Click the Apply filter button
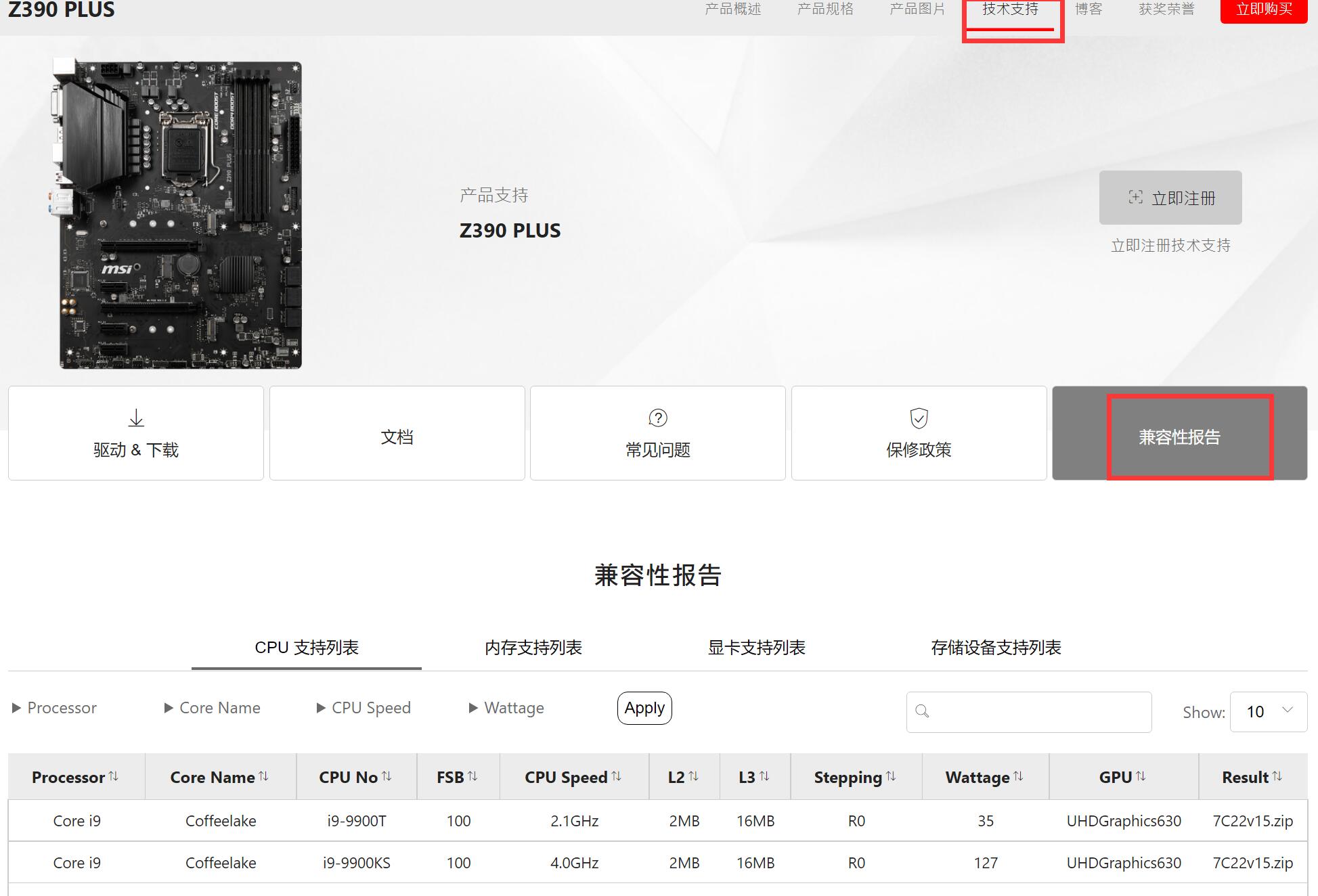 point(644,708)
